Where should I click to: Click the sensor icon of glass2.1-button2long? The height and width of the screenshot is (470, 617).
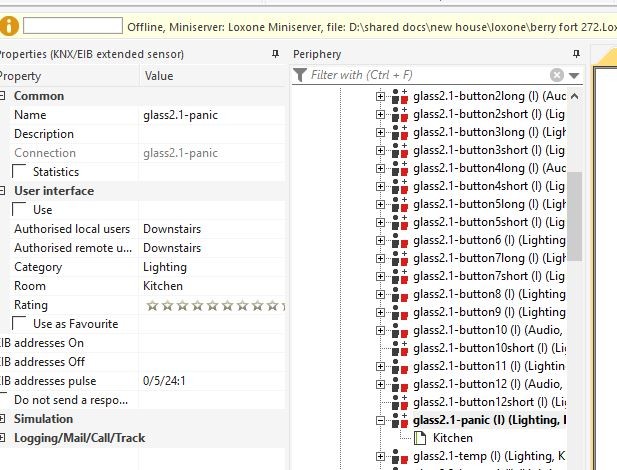click(x=400, y=96)
